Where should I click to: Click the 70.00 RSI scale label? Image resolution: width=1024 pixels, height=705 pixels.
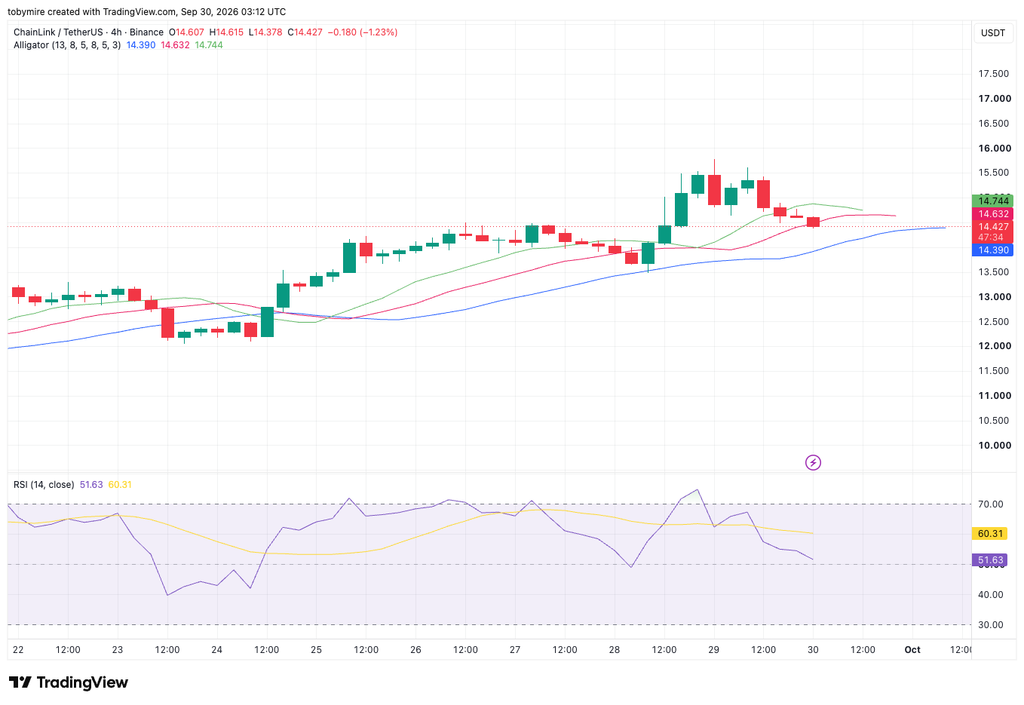(x=991, y=504)
